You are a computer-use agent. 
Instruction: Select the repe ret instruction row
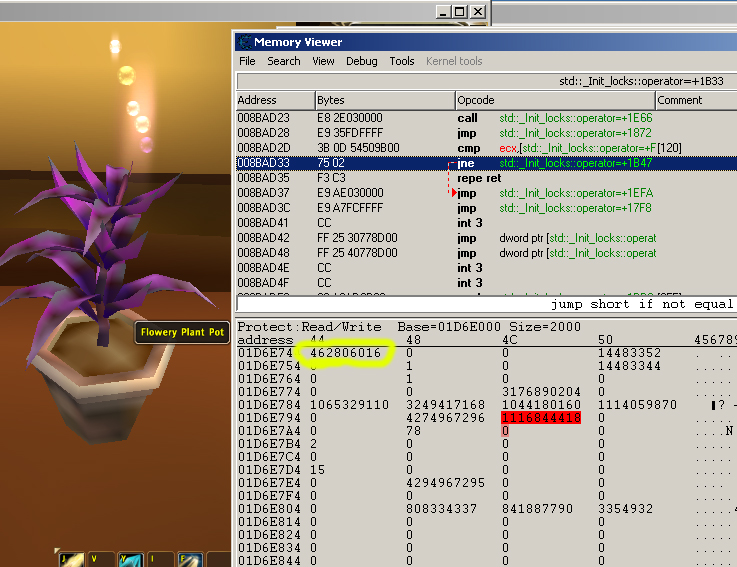click(479, 178)
